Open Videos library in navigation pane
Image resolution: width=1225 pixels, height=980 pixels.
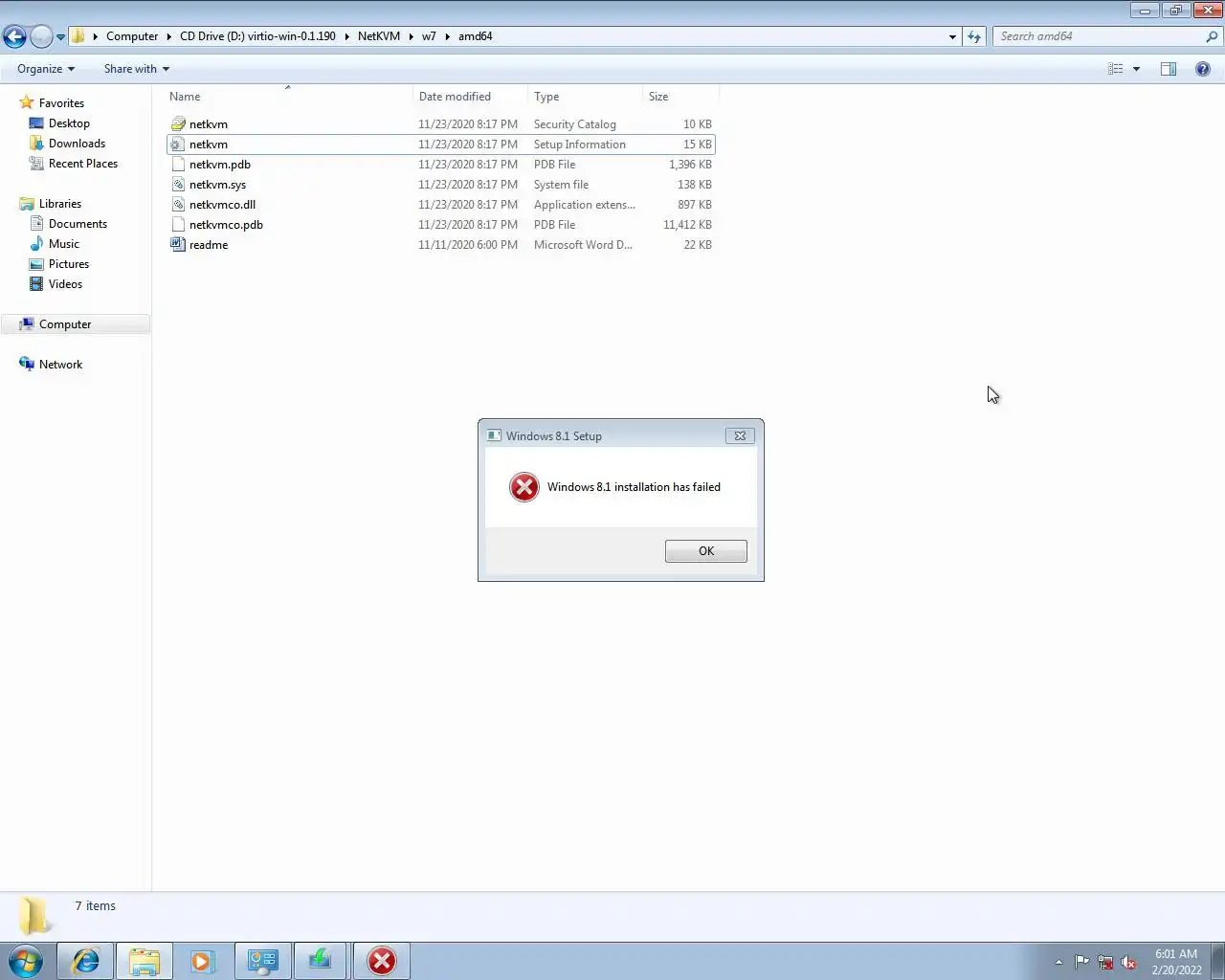click(x=65, y=284)
